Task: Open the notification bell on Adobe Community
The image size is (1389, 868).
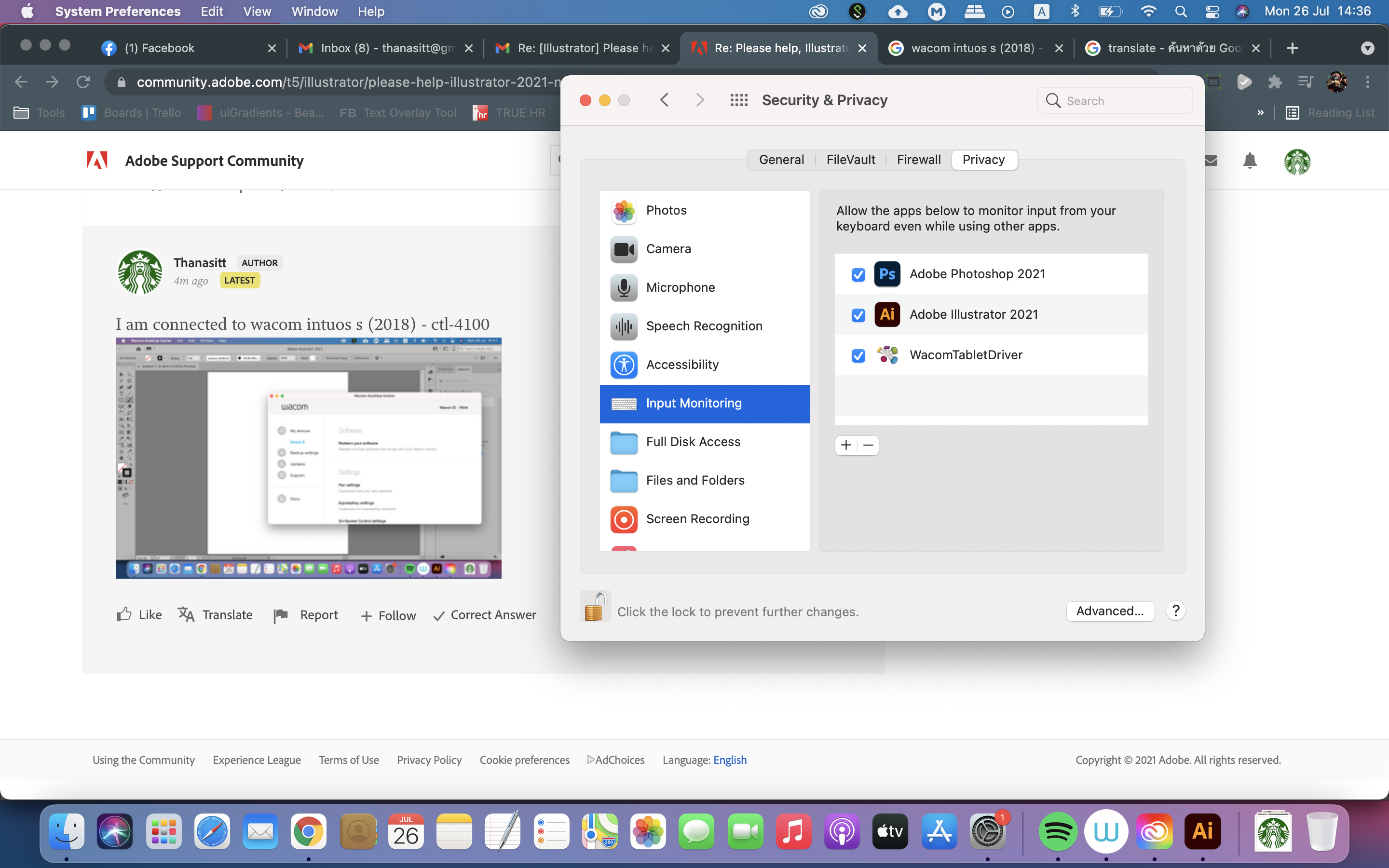Action: tap(1250, 161)
